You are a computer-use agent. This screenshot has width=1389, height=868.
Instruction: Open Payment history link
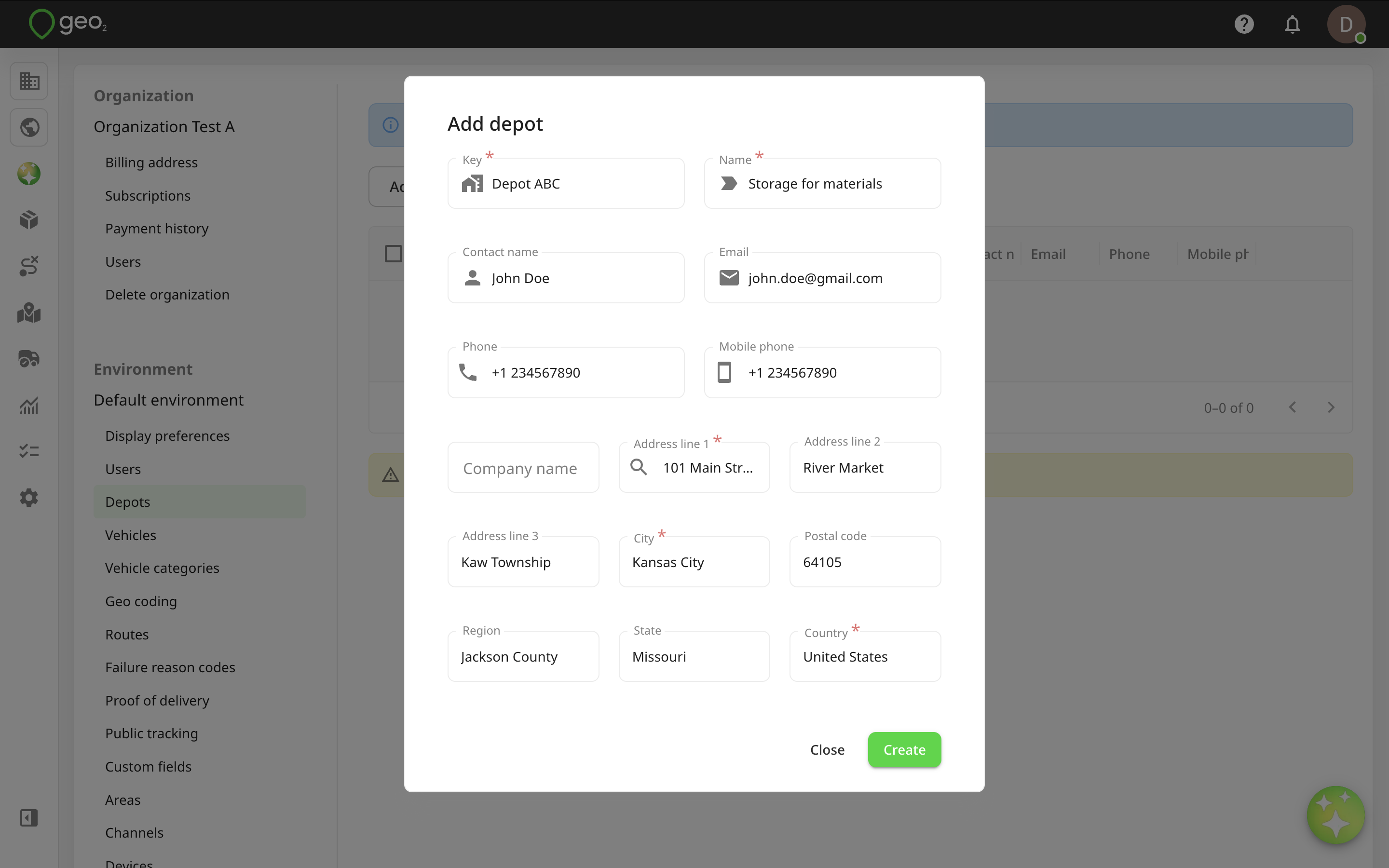[x=157, y=229]
